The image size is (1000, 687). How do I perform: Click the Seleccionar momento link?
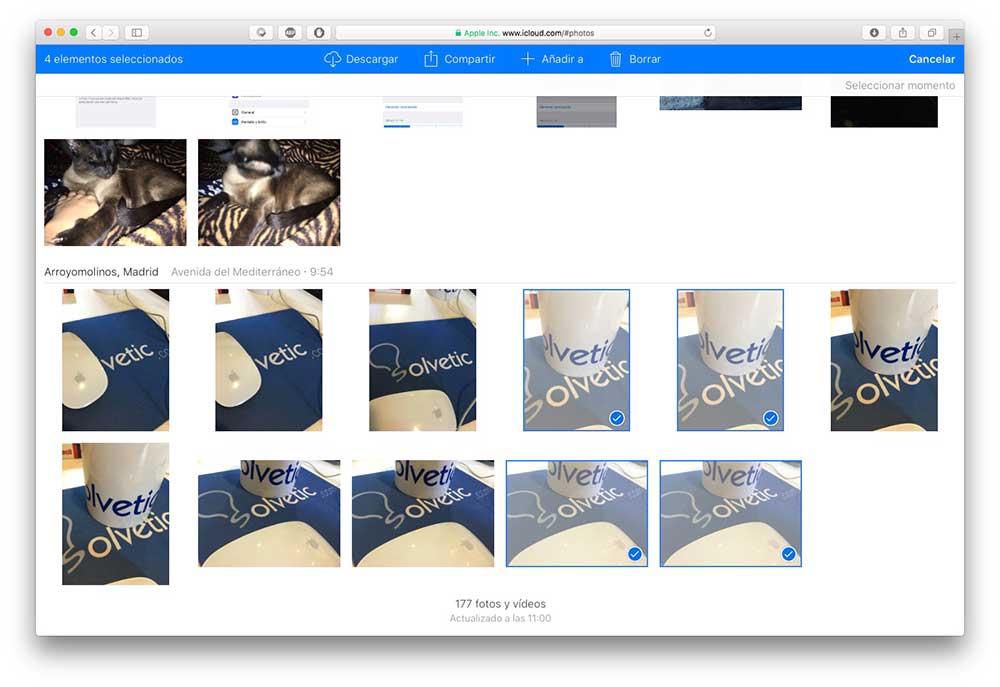point(900,85)
